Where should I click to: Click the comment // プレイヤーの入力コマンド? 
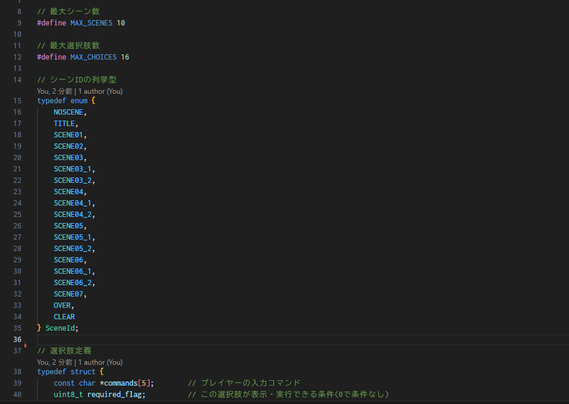[244, 383]
